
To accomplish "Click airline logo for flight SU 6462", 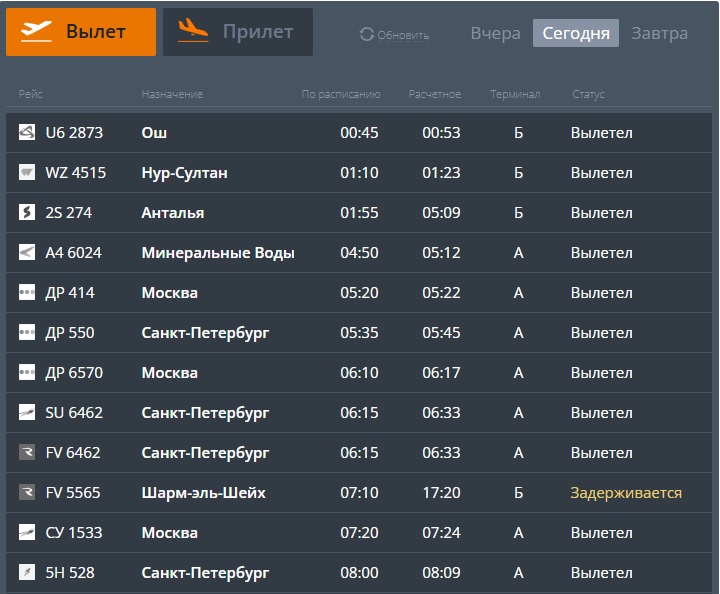I will tap(27, 413).
